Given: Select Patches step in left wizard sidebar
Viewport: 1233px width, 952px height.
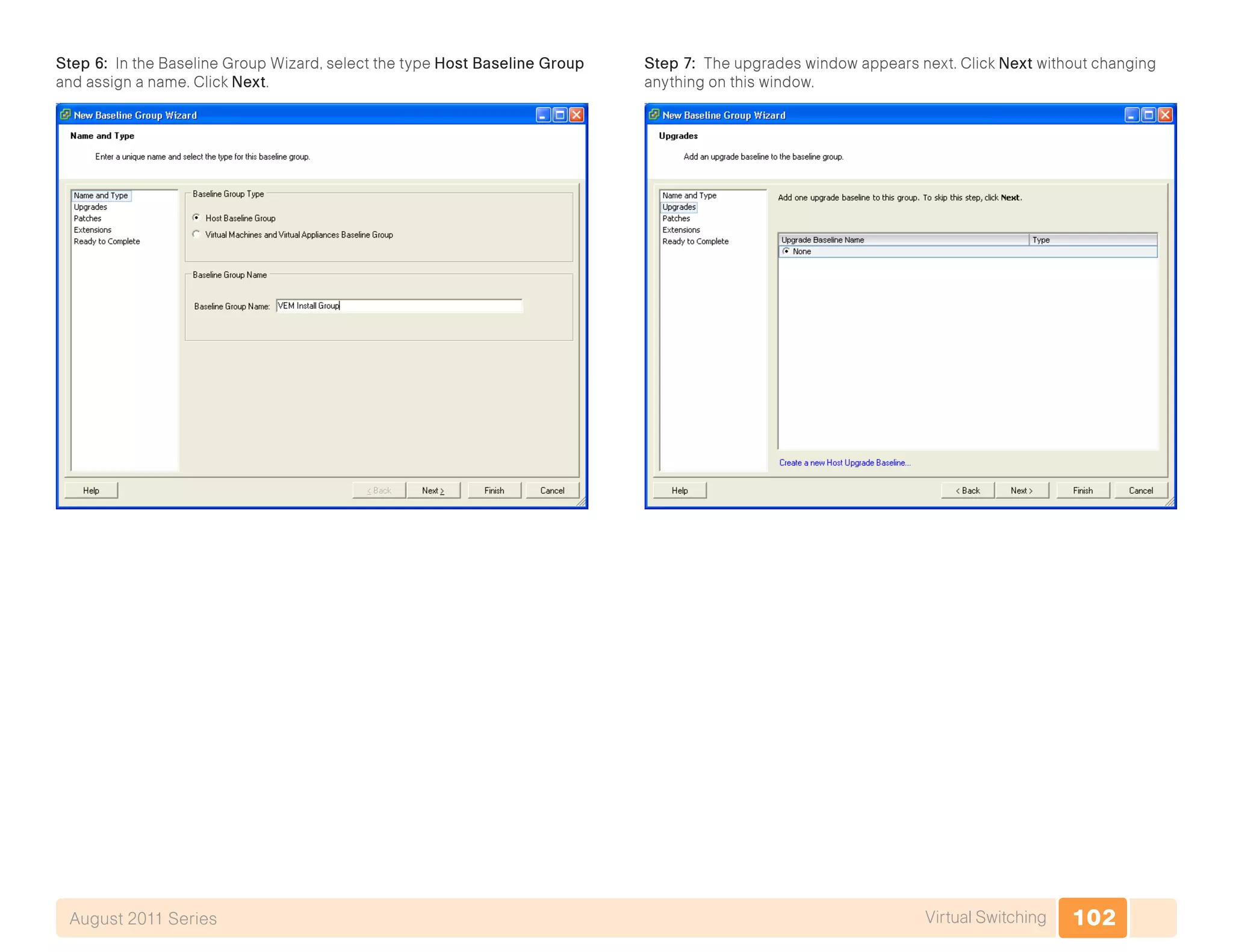Looking at the screenshot, I should pyautogui.click(x=87, y=218).
